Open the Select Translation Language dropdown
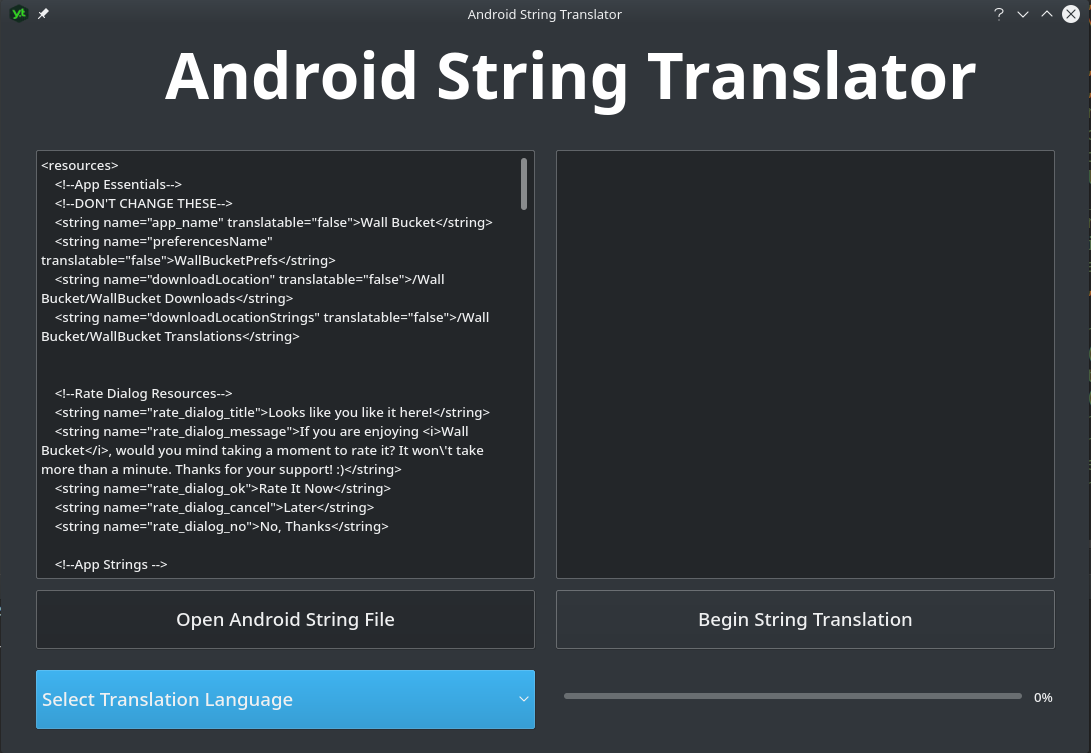 pyautogui.click(x=285, y=699)
